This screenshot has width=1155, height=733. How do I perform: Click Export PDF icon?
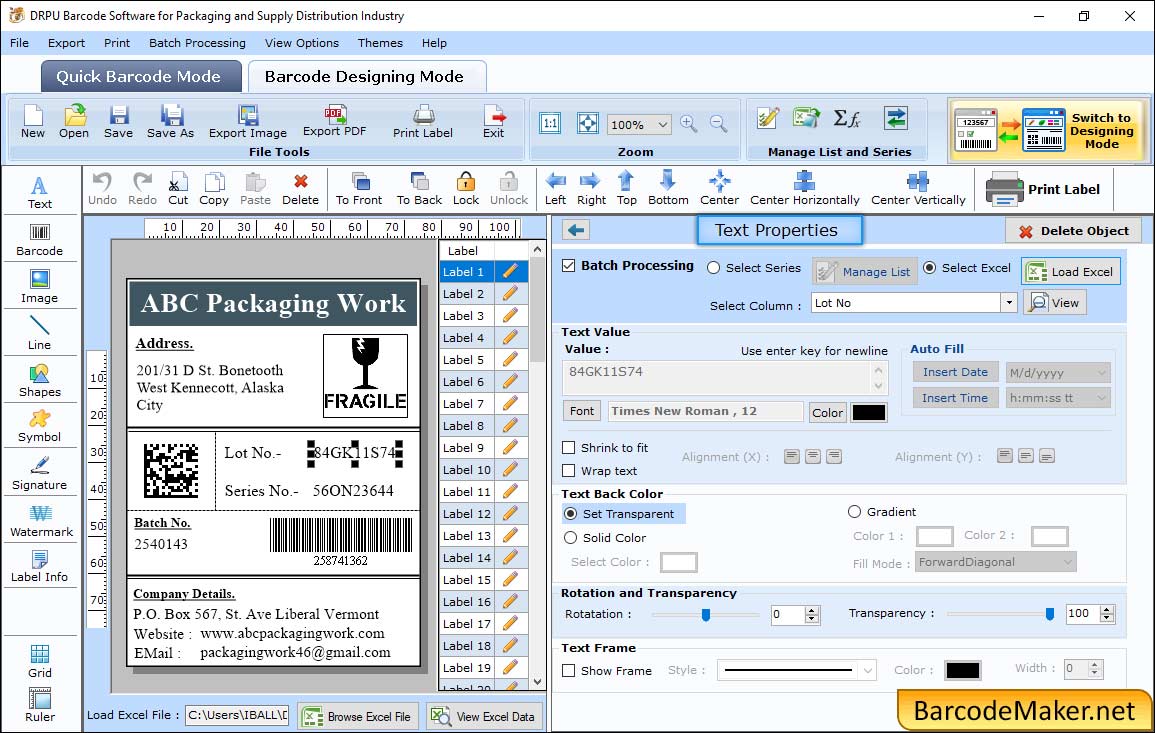pyautogui.click(x=334, y=121)
